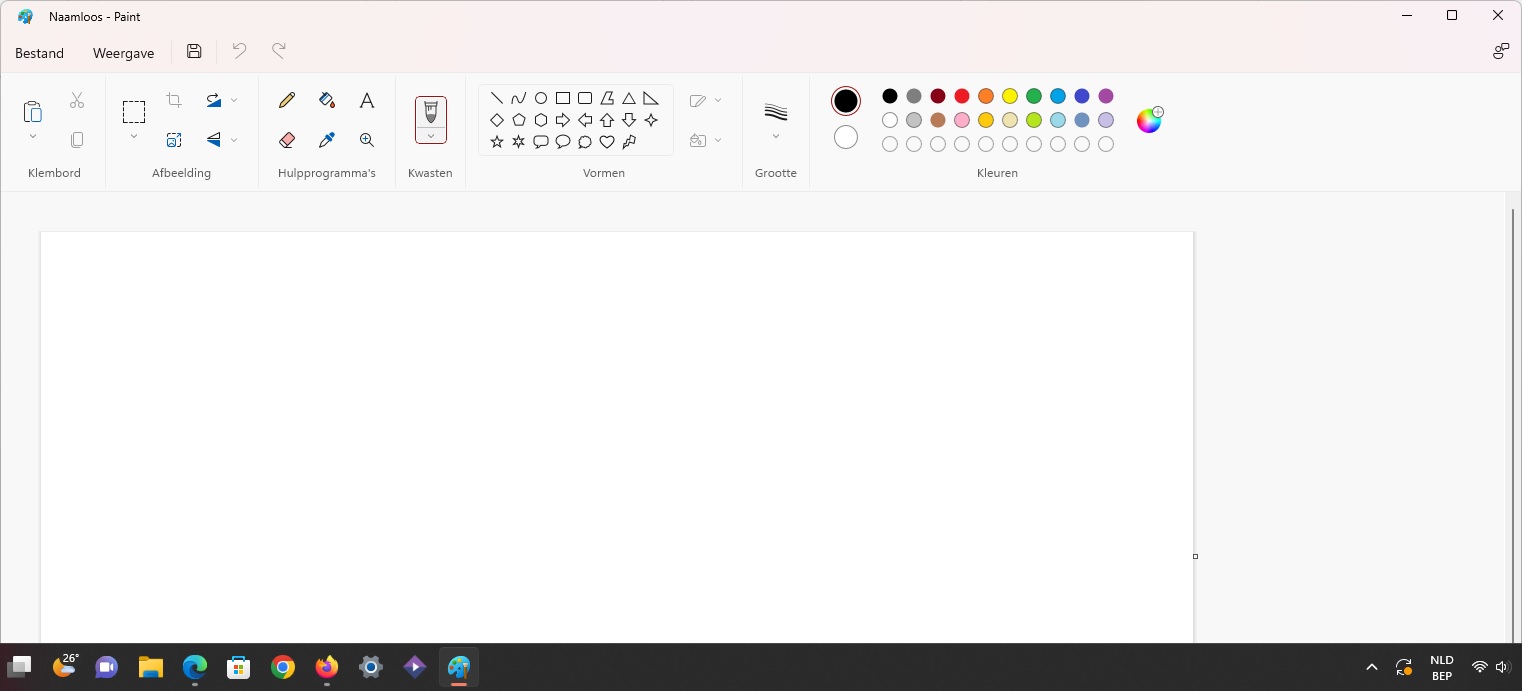This screenshot has height=691, width=1522.
Task: Open the Weergave menu
Action: click(x=124, y=53)
